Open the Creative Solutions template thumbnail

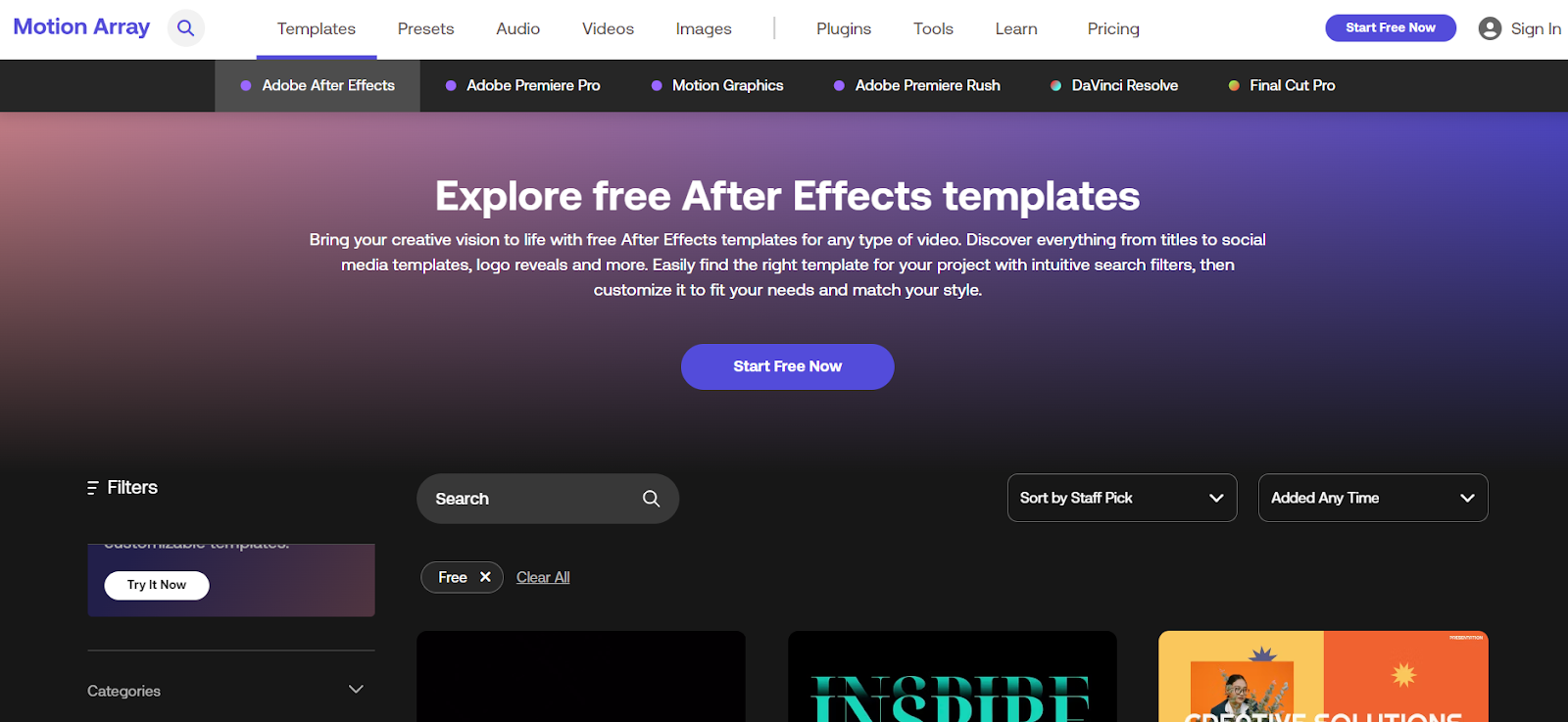coord(1323,676)
